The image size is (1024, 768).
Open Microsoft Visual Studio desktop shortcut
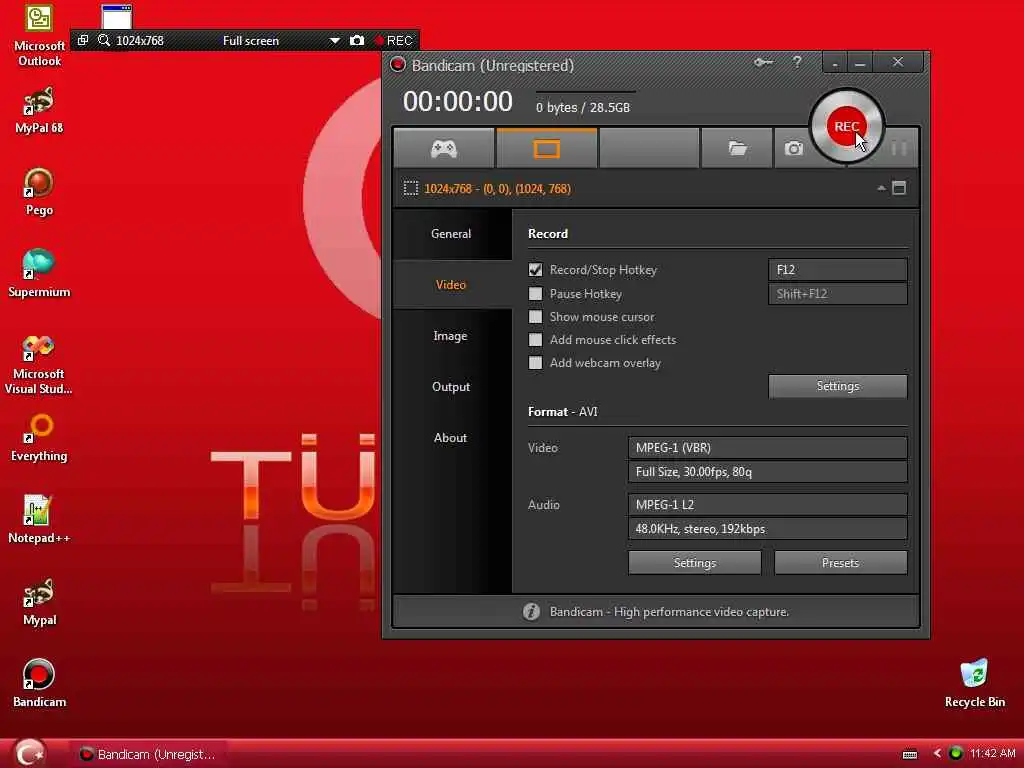point(39,364)
